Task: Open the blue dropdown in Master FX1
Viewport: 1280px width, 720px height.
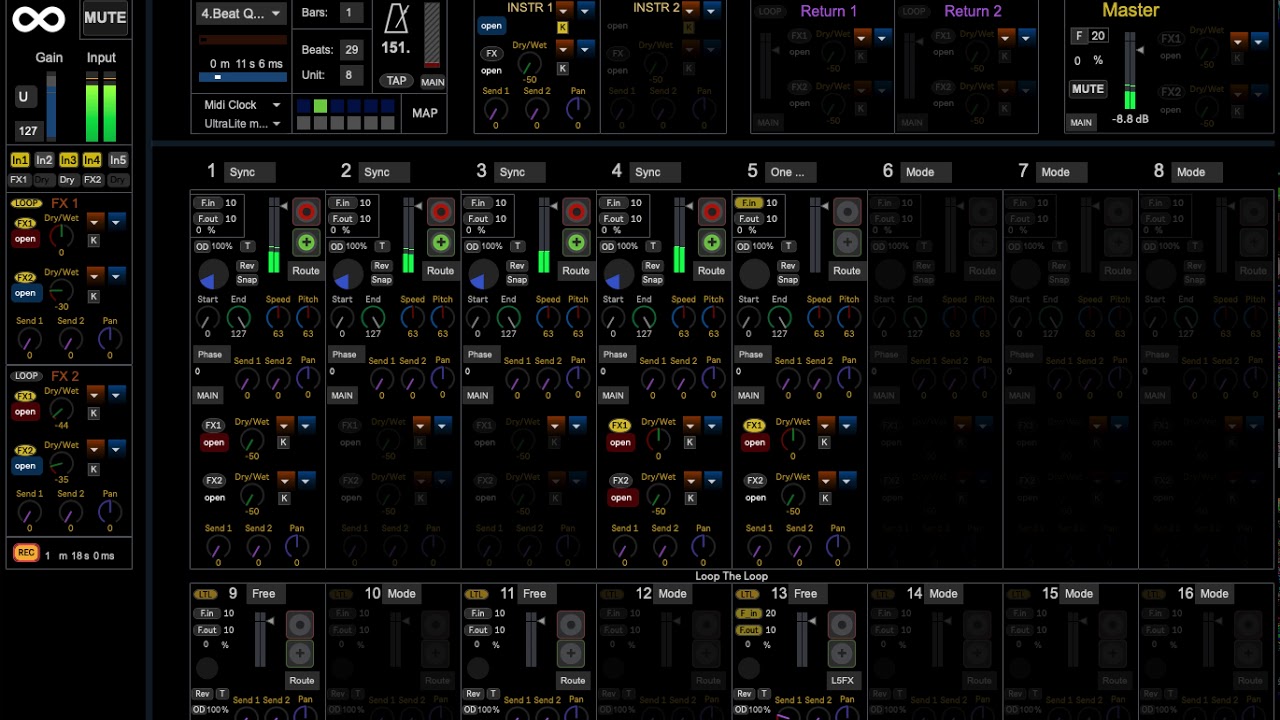Action: pos(1259,40)
